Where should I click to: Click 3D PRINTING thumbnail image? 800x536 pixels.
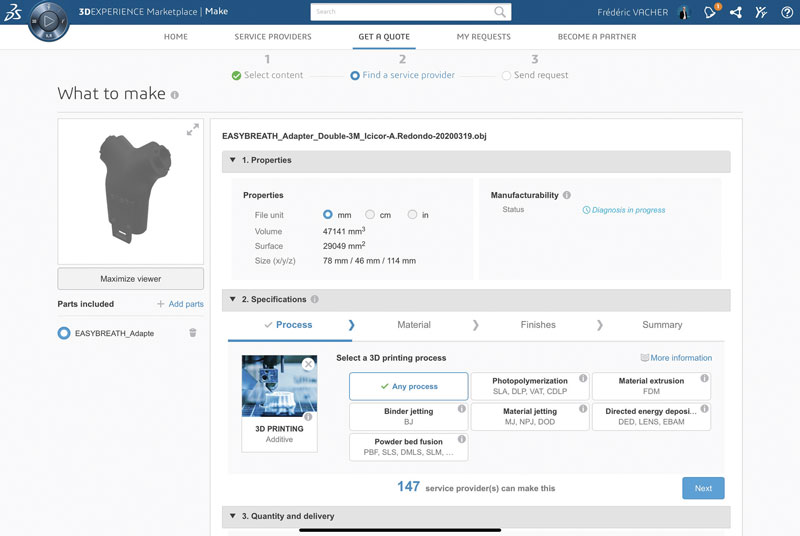pos(279,386)
